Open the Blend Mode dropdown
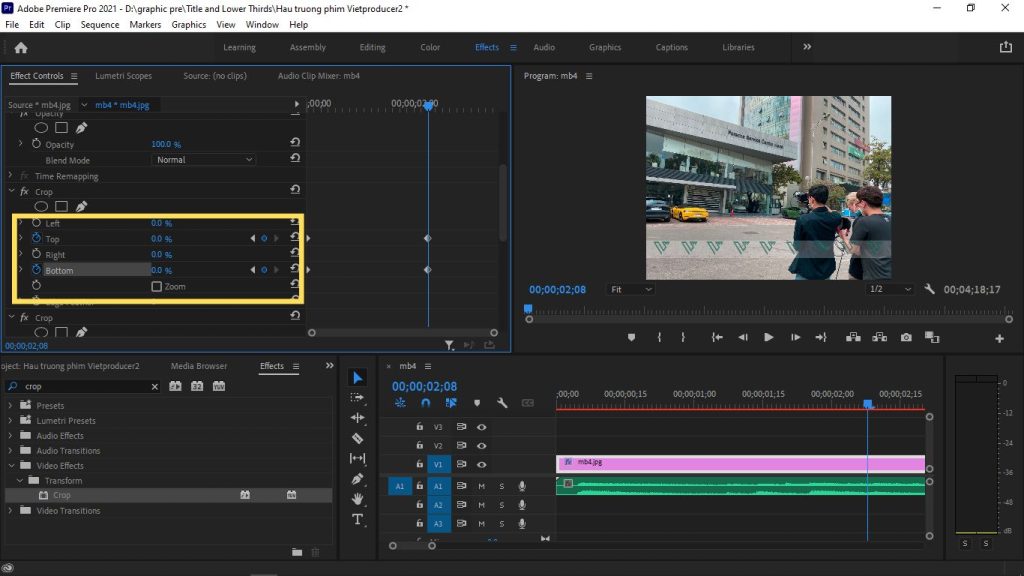 click(x=204, y=160)
